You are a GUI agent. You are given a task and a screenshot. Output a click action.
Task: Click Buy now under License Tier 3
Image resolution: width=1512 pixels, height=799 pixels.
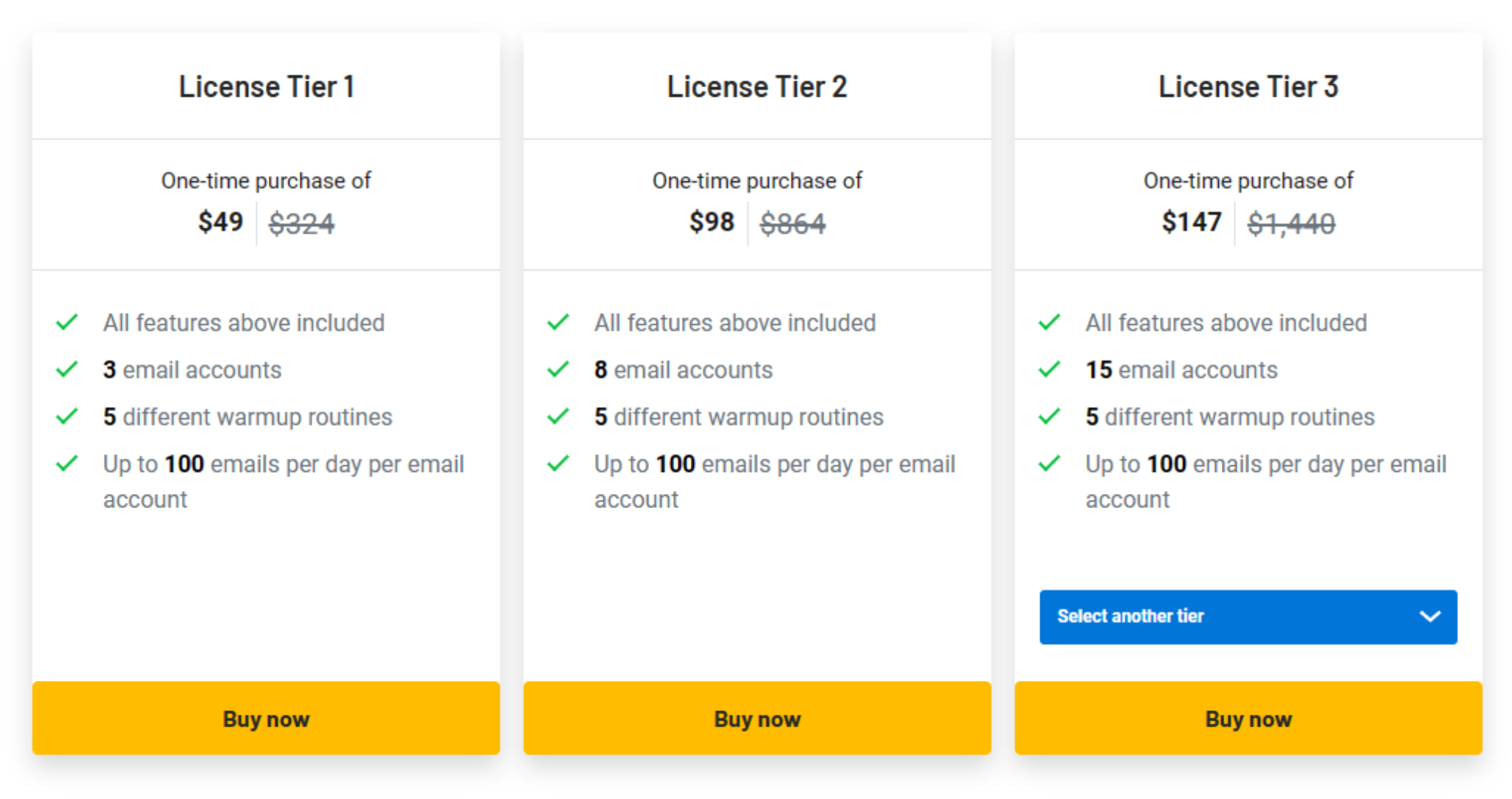click(1248, 718)
